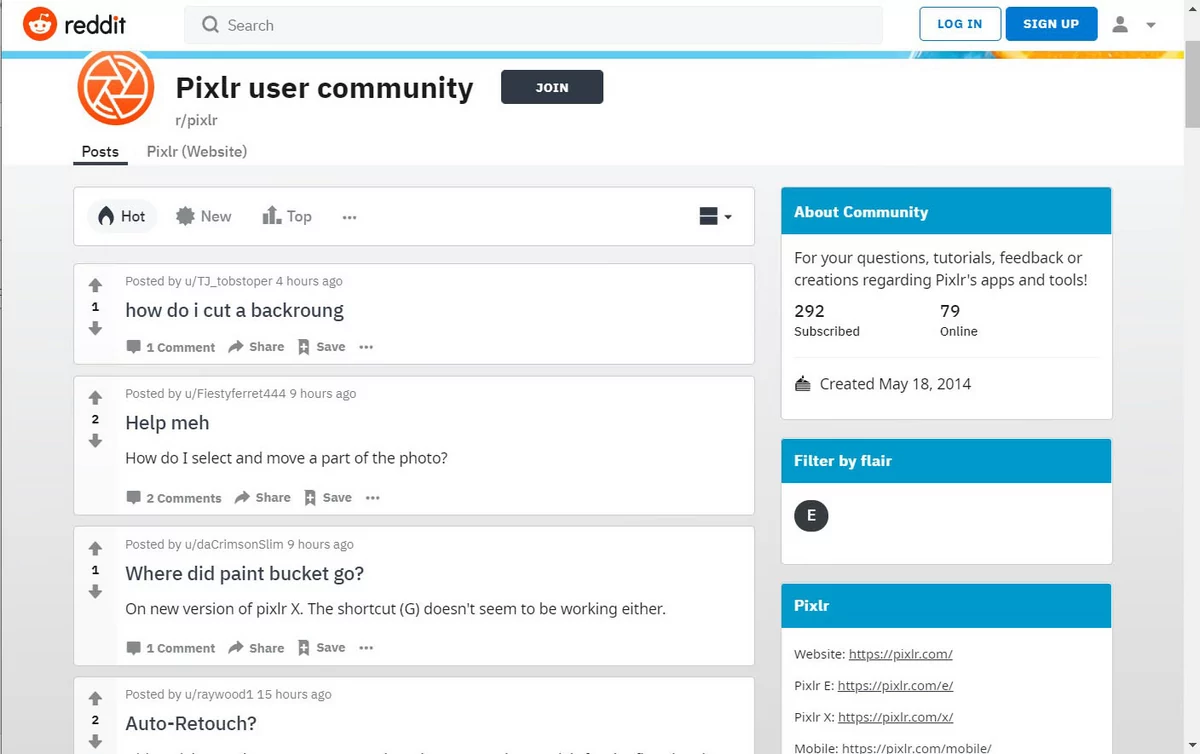Join the Pixlr user community
The image size is (1200, 754).
pos(552,87)
